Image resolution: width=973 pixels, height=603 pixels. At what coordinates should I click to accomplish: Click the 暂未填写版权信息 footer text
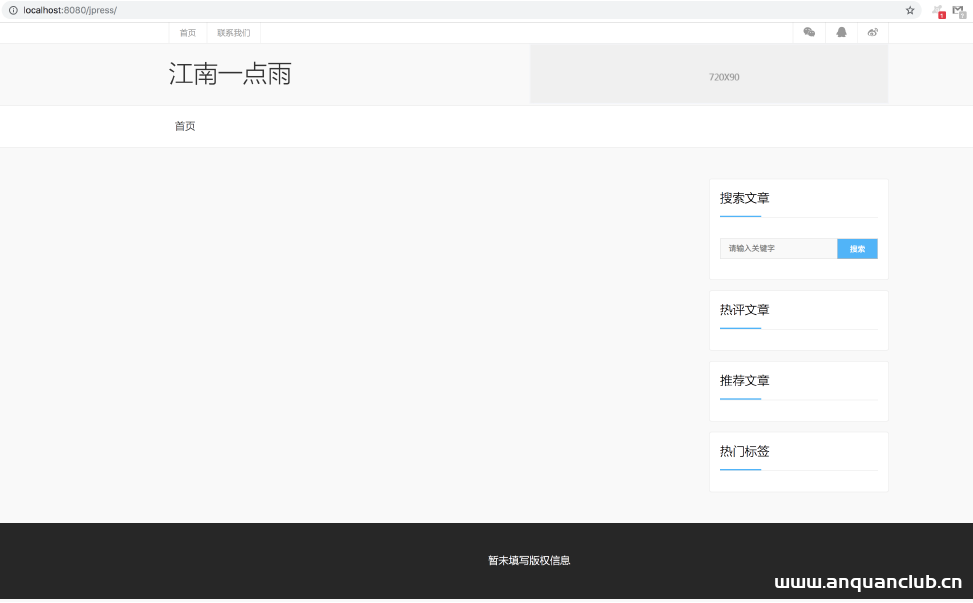[x=527, y=560]
